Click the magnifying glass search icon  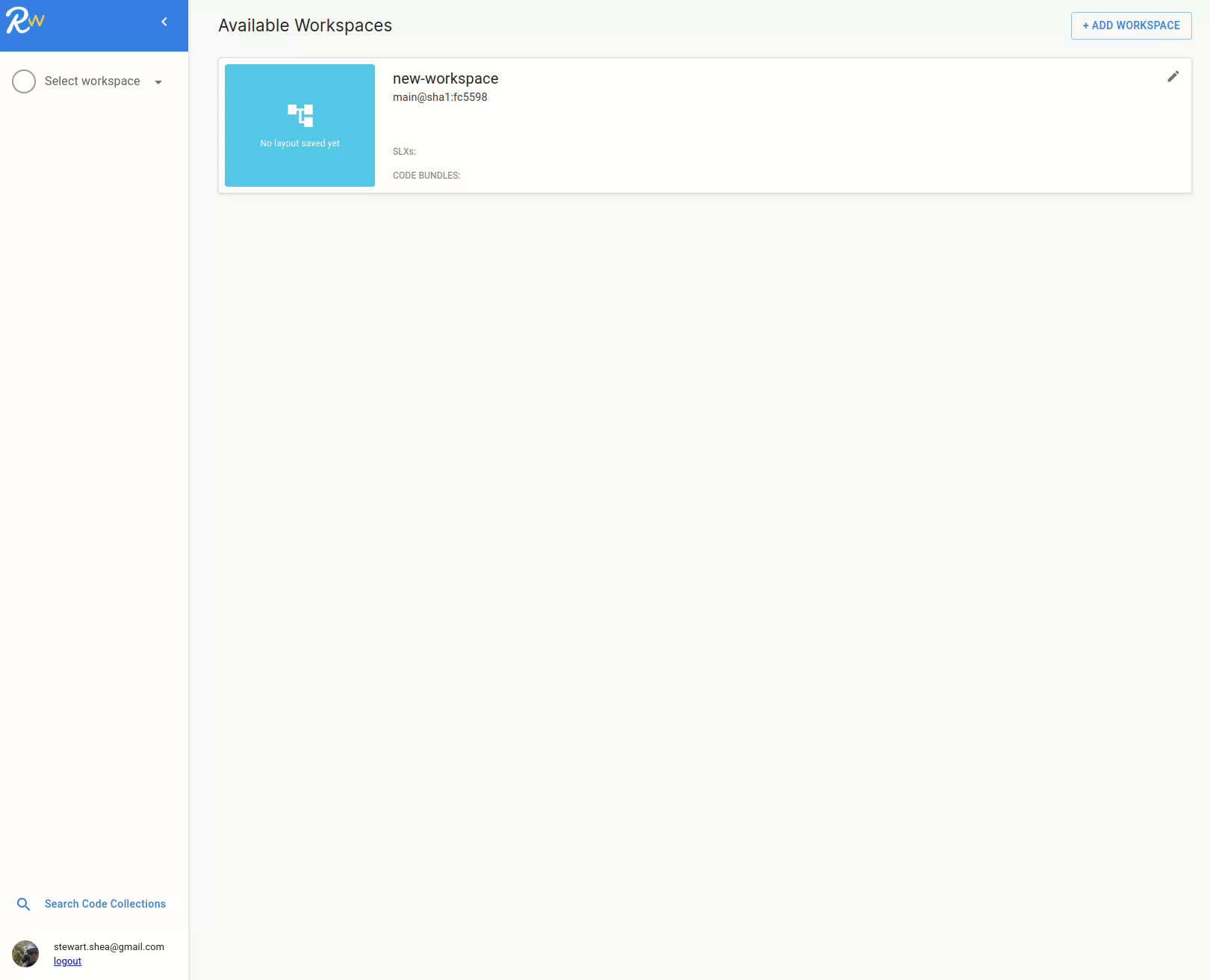[x=24, y=904]
